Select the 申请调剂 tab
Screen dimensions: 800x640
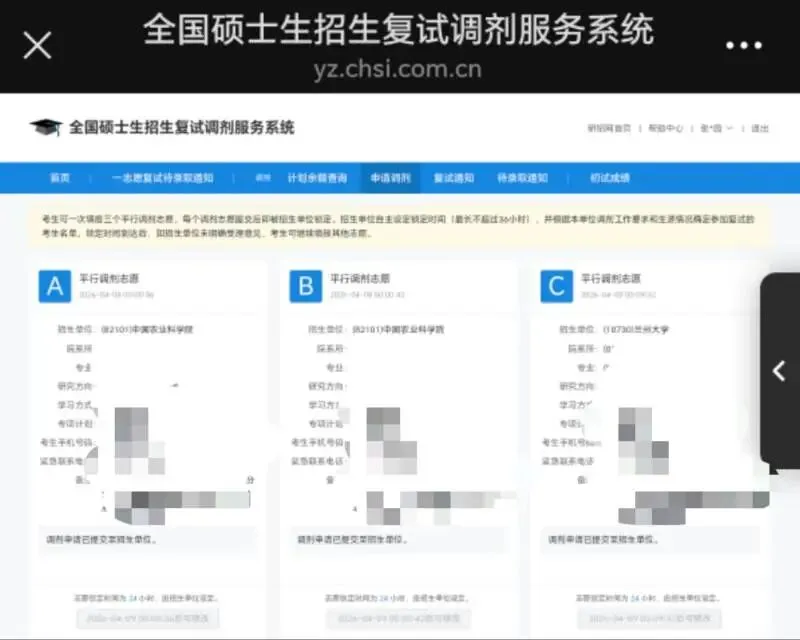(390, 178)
